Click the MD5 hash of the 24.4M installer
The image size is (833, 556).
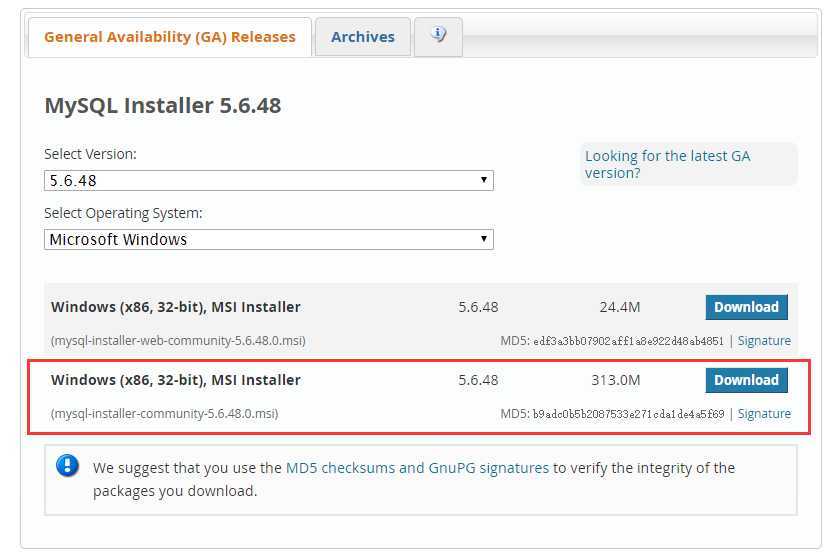pos(628,341)
